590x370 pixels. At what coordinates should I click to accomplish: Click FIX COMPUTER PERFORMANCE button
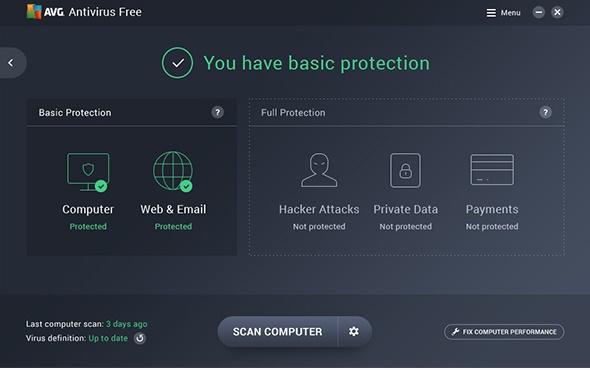(504, 332)
